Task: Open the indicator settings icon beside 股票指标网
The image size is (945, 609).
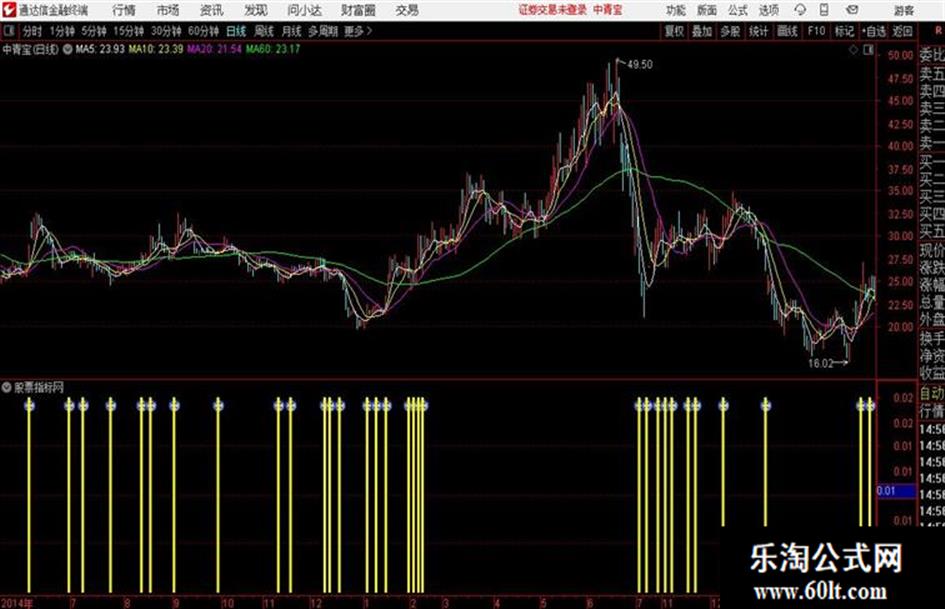Action: point(7,387)
